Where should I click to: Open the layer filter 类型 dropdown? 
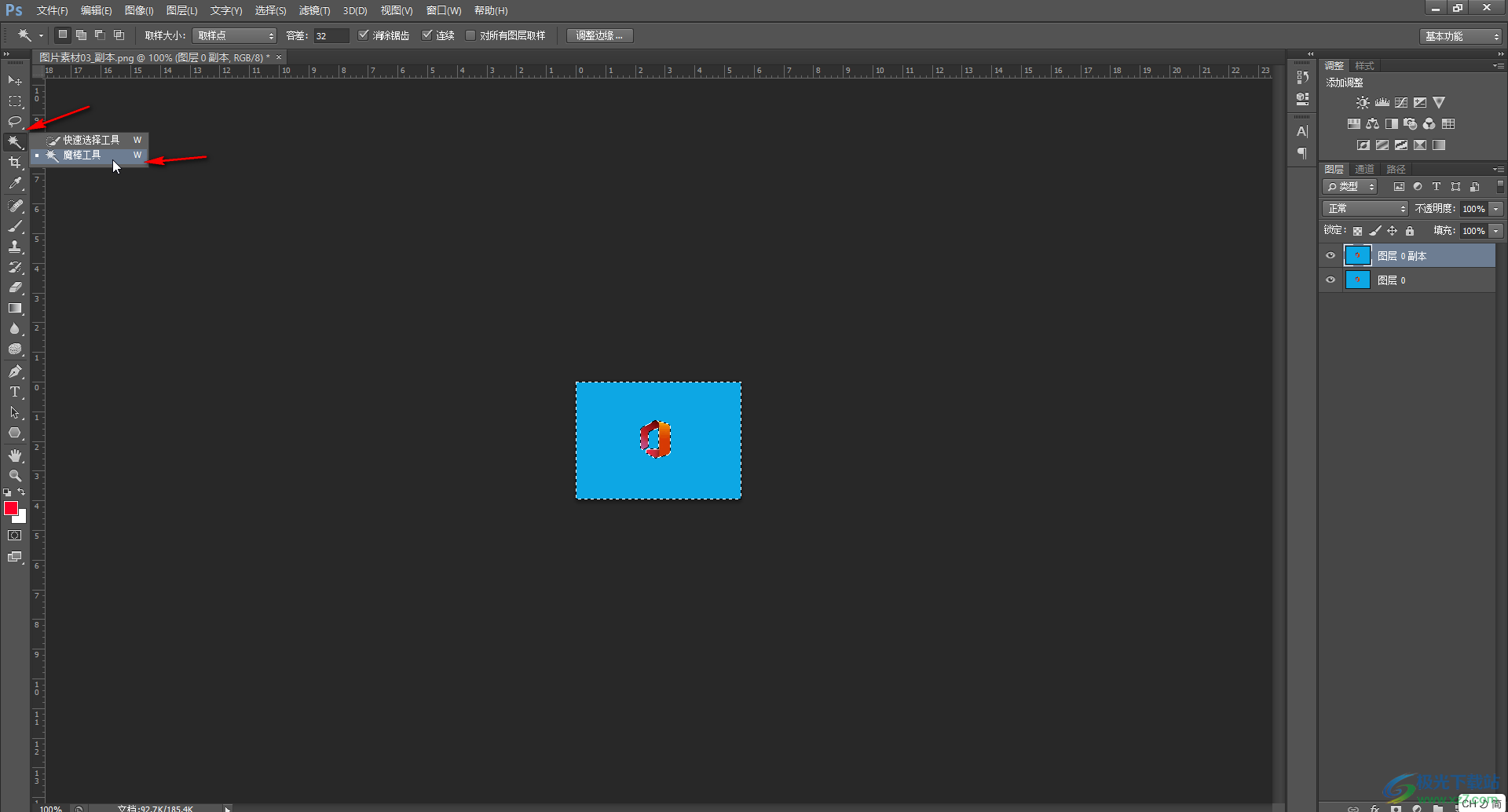click(1350, 187)
